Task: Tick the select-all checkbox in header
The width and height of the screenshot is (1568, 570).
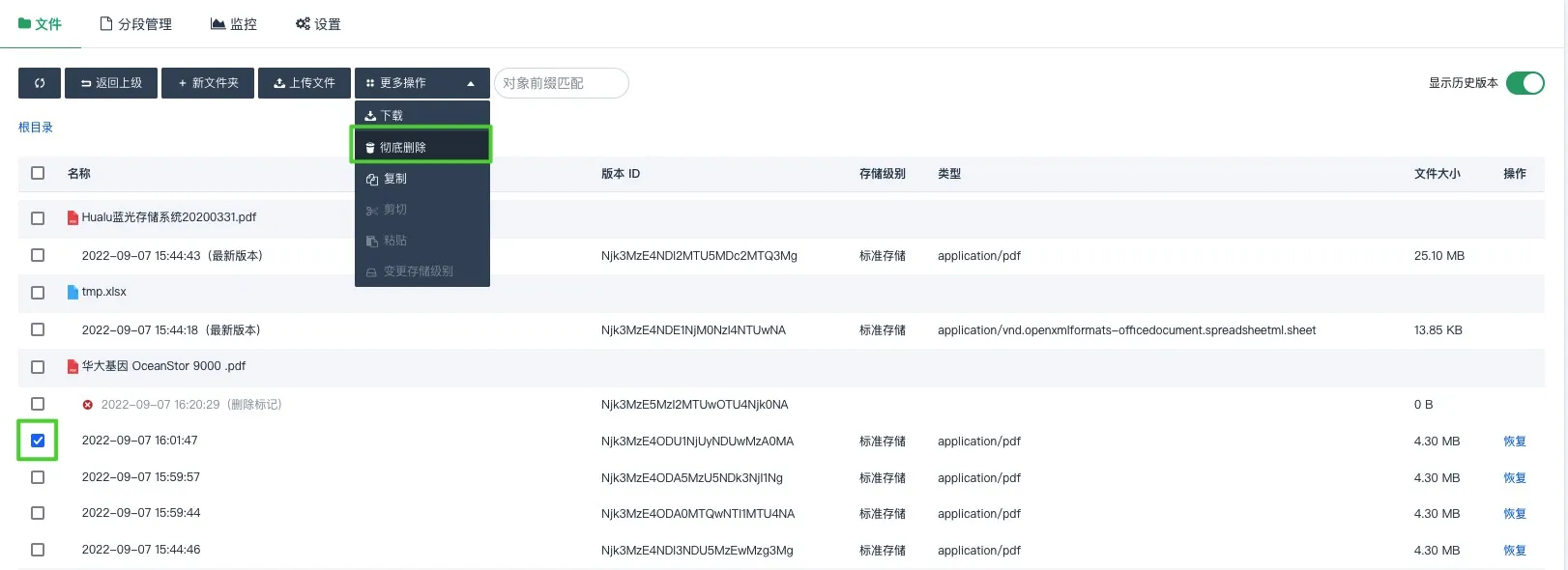Action: point(38,173)
